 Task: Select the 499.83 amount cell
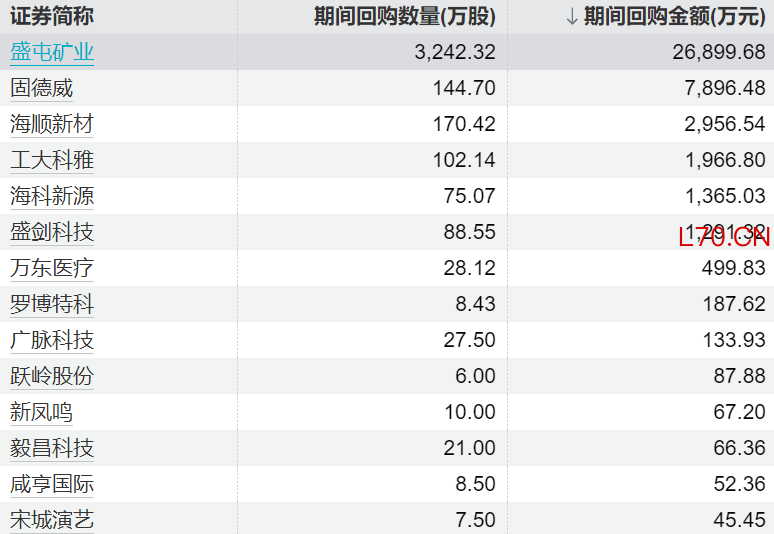(x=733, y=268)
